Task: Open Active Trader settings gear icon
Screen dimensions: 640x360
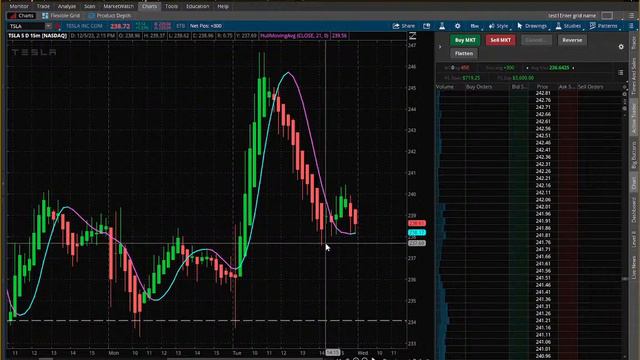Action: tap(621, 47)
